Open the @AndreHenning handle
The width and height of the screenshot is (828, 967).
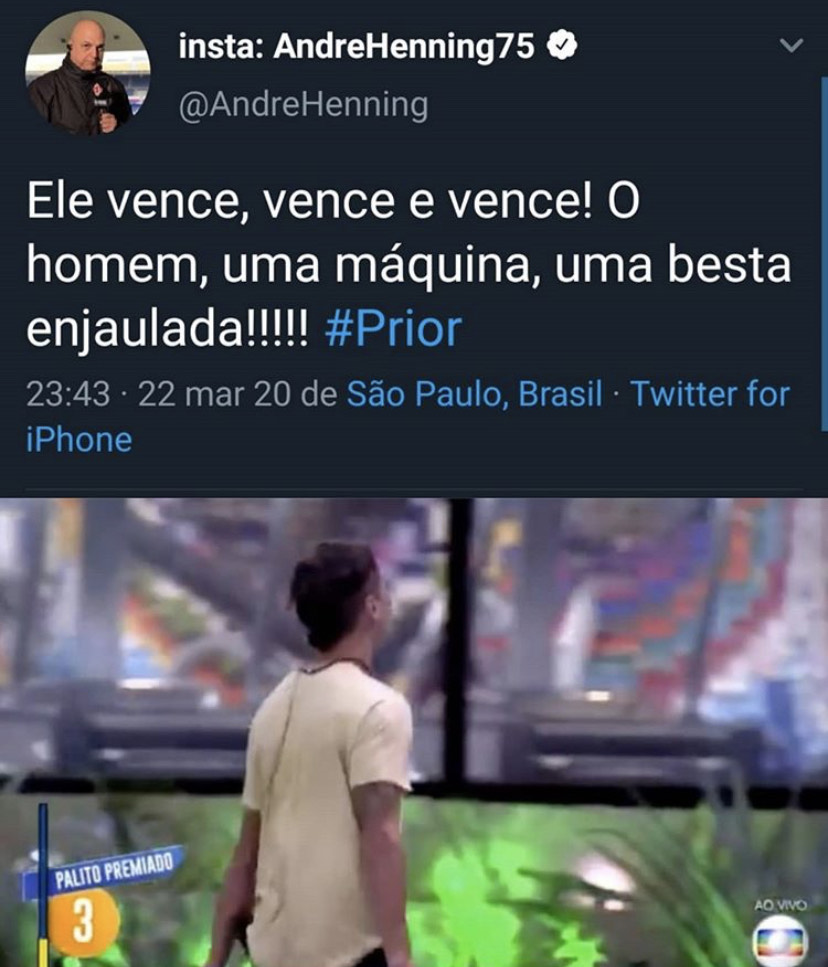click(x=303, y=104)
